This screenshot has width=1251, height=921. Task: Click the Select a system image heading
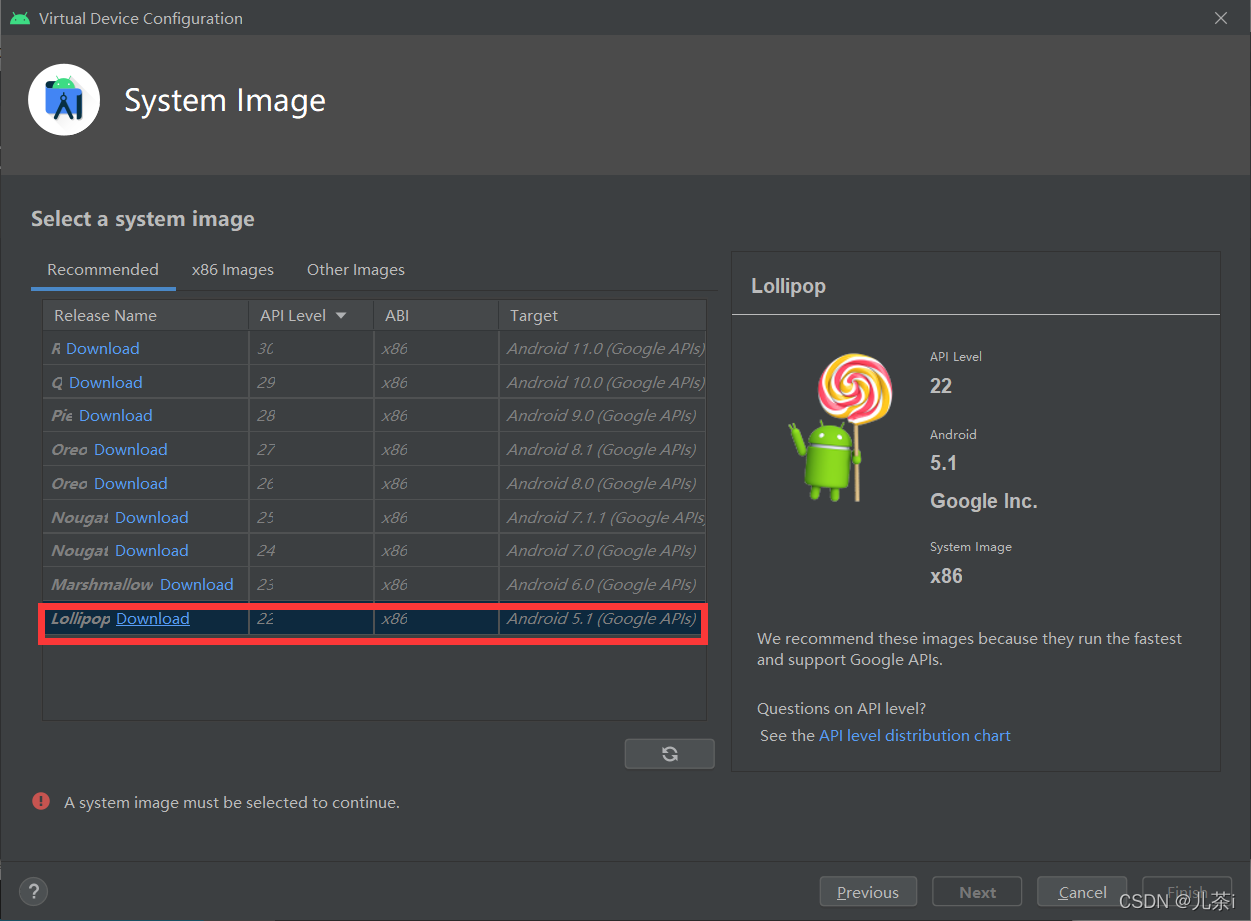pos(143,219)
